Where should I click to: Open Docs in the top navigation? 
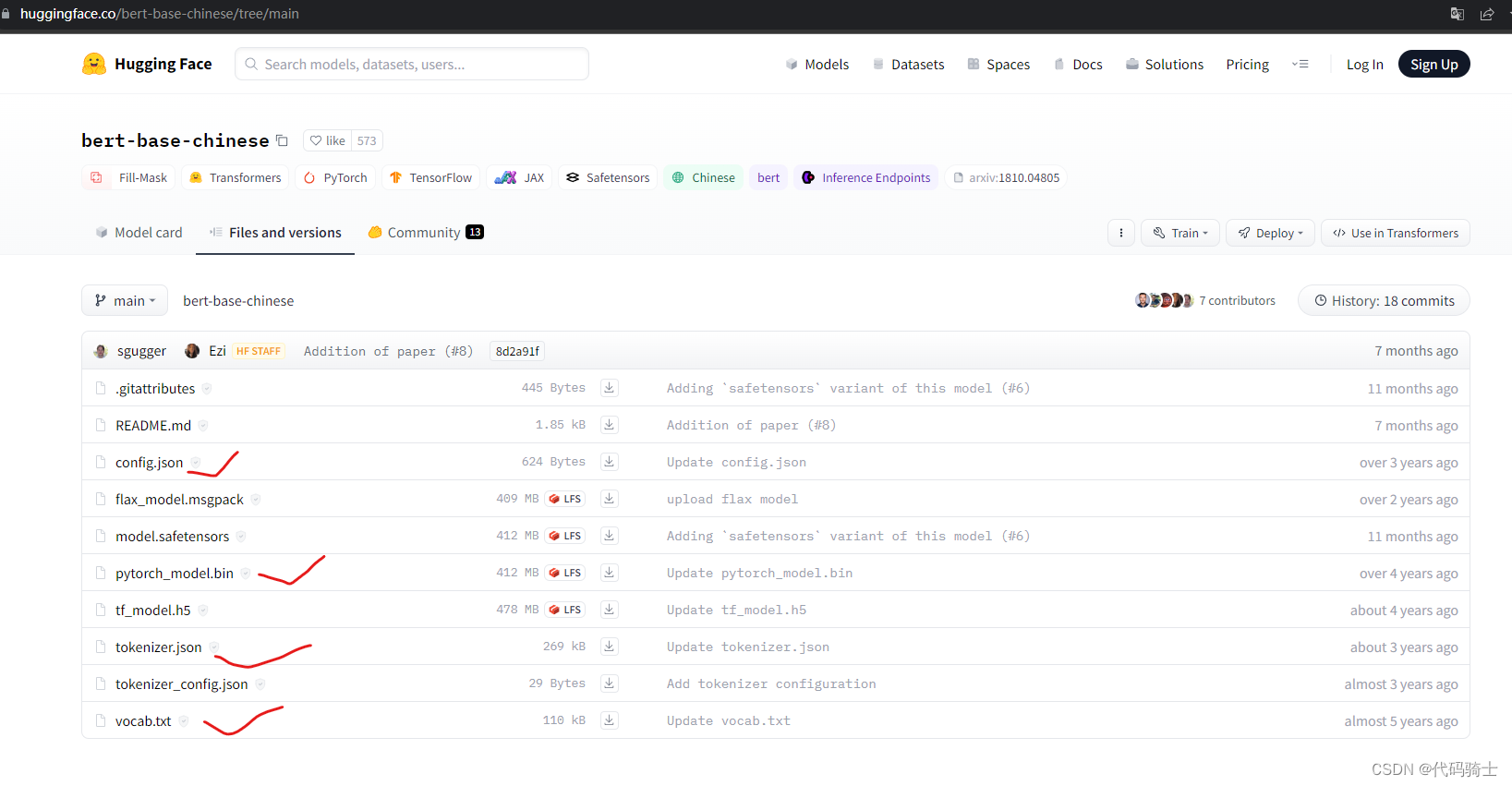[1078, 64]
